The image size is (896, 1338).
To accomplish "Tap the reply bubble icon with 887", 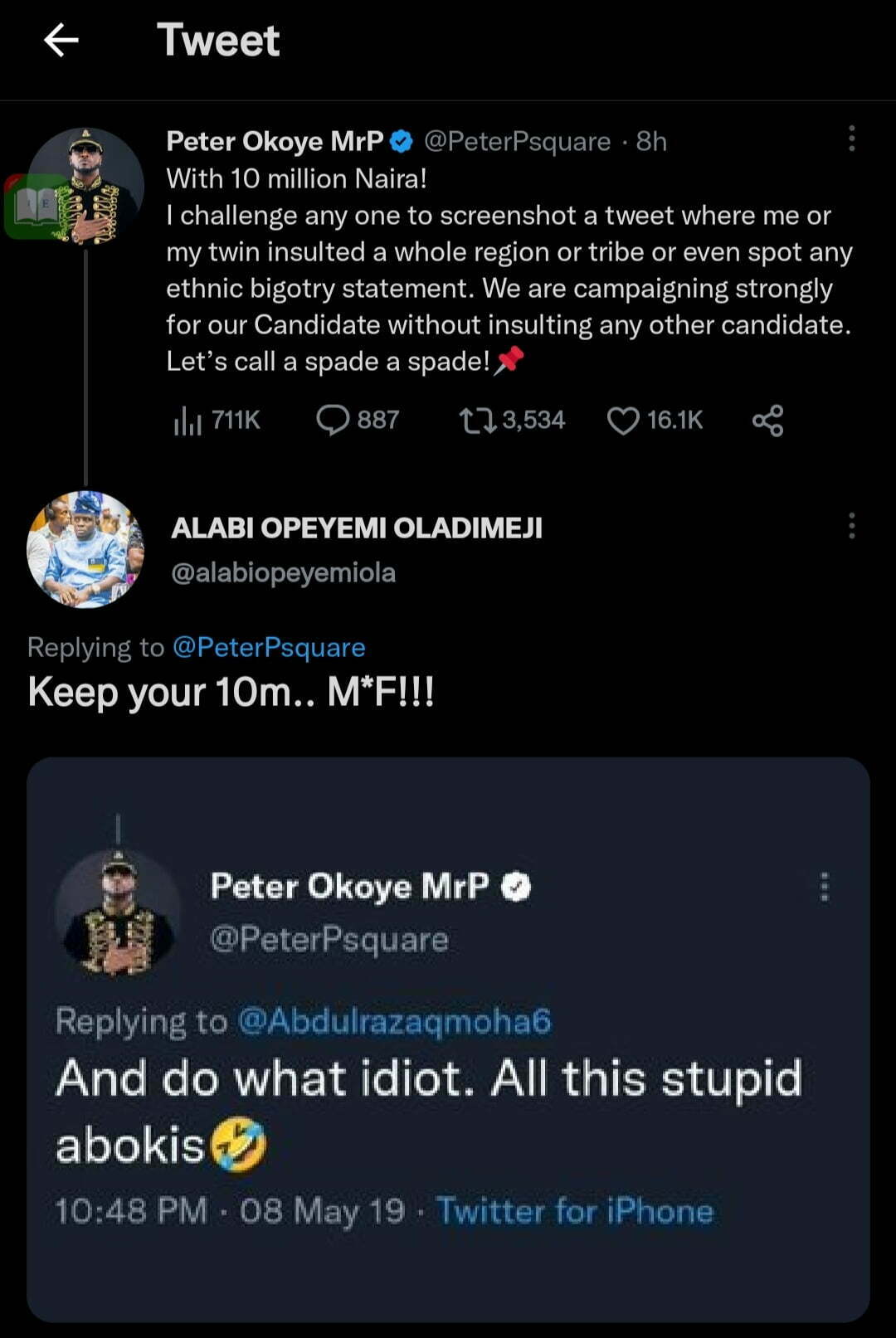I will 334,421.
